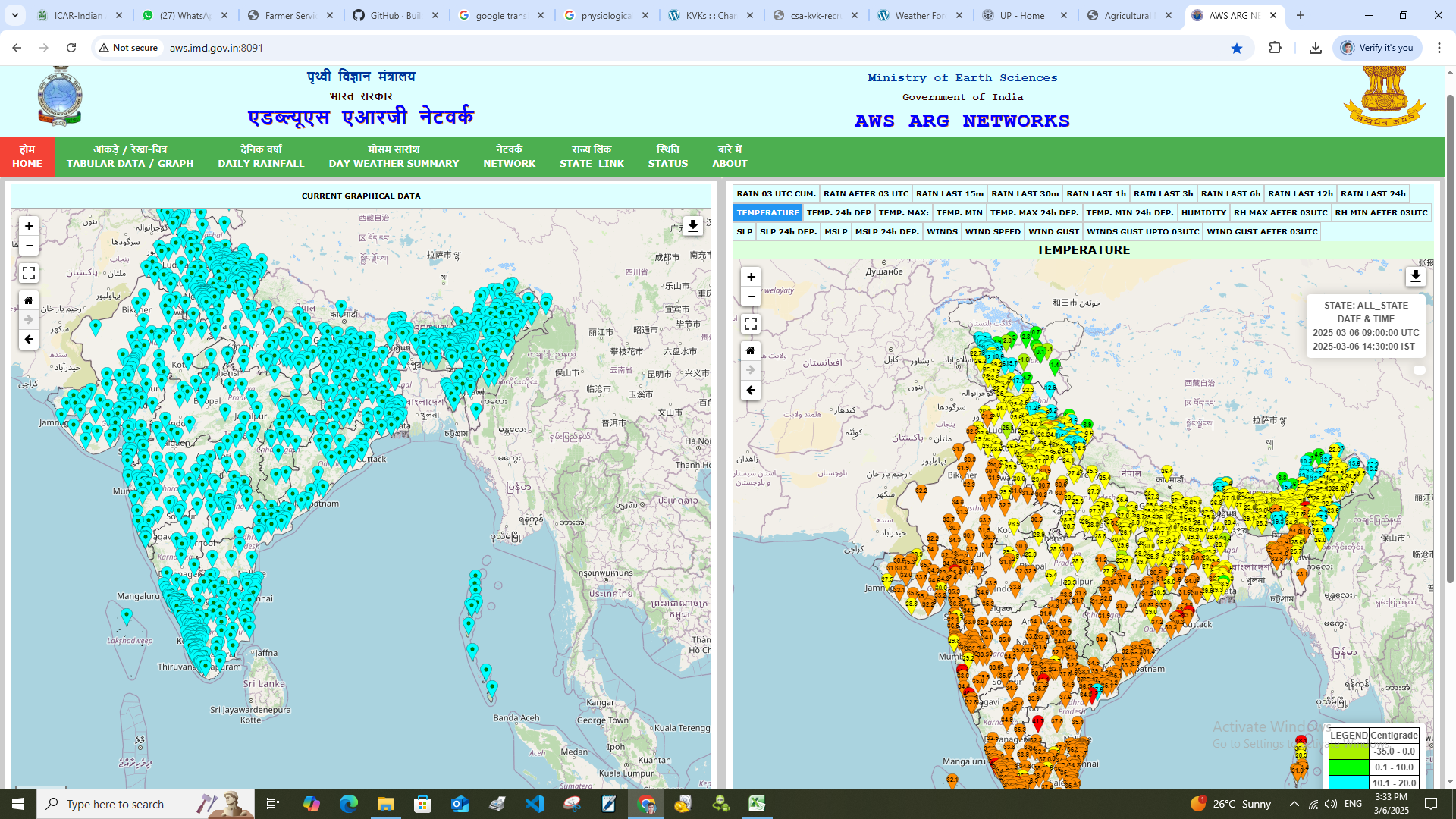This screenshot has width=1456, height=819.
Task: Show hidden system tray icons chevron
Action: click(1294, 804)
